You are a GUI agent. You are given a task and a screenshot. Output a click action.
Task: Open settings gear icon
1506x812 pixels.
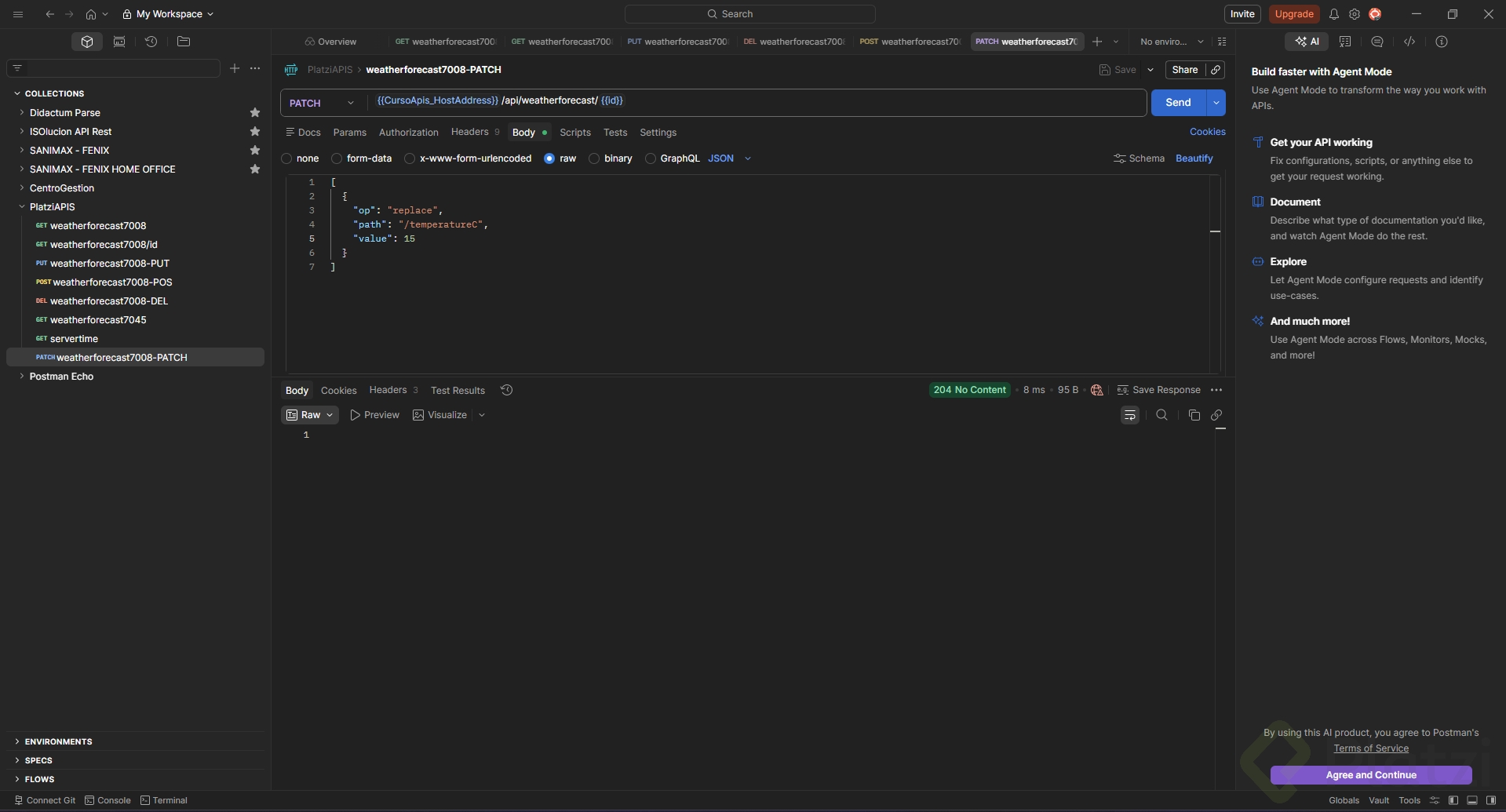pos(1355,14)
